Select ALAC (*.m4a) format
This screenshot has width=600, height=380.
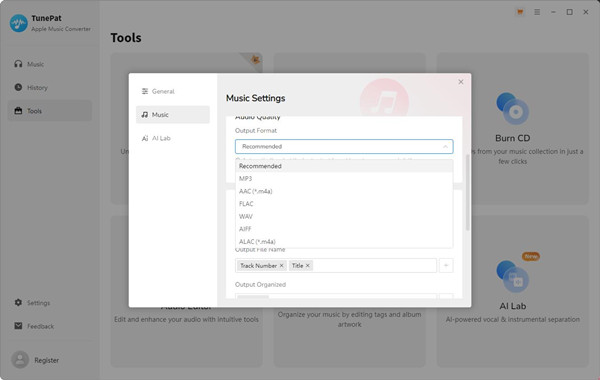(344, 241)
